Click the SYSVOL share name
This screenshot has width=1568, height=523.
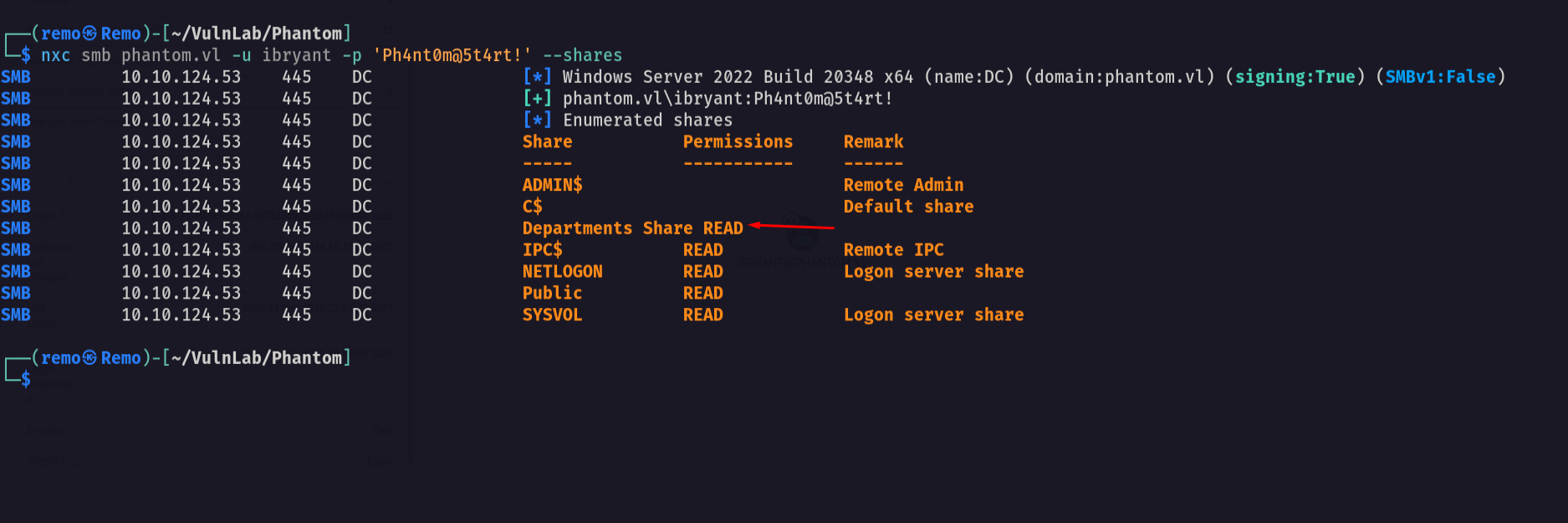tap(552, 315)
